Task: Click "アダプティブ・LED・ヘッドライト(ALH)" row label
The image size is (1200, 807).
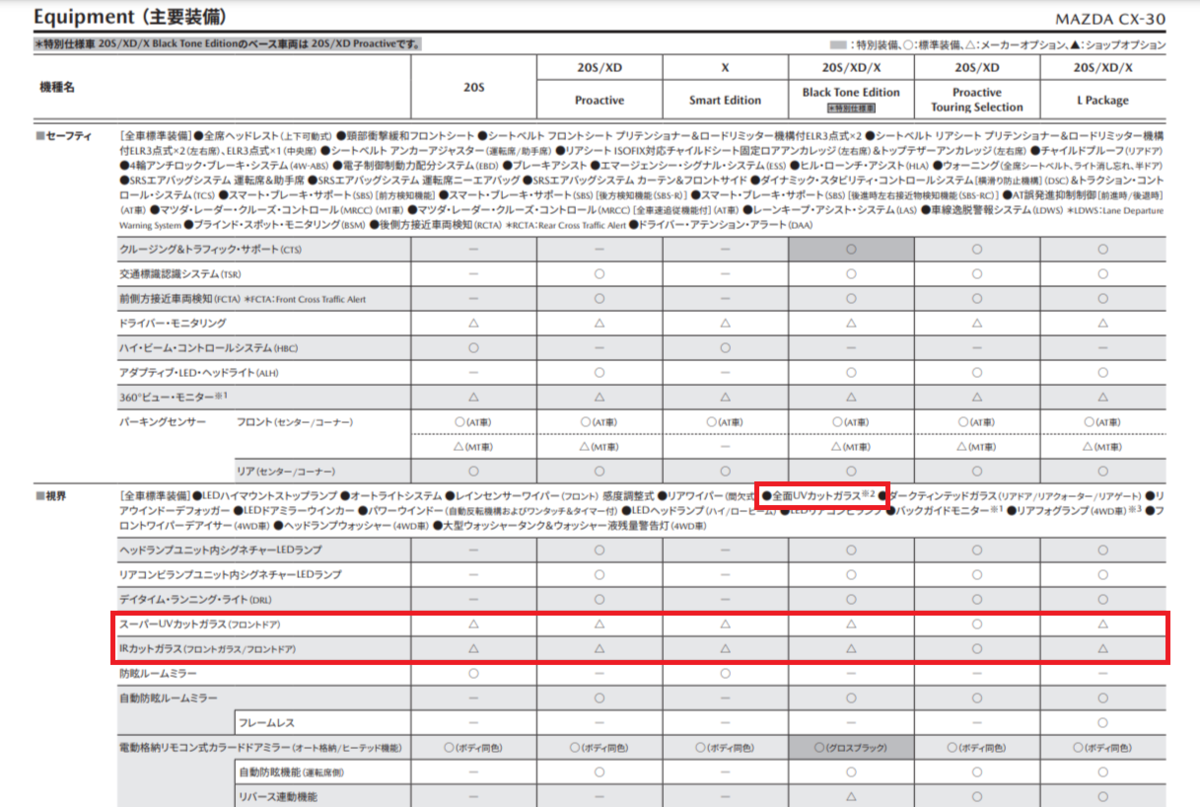Action: [199, 372]
